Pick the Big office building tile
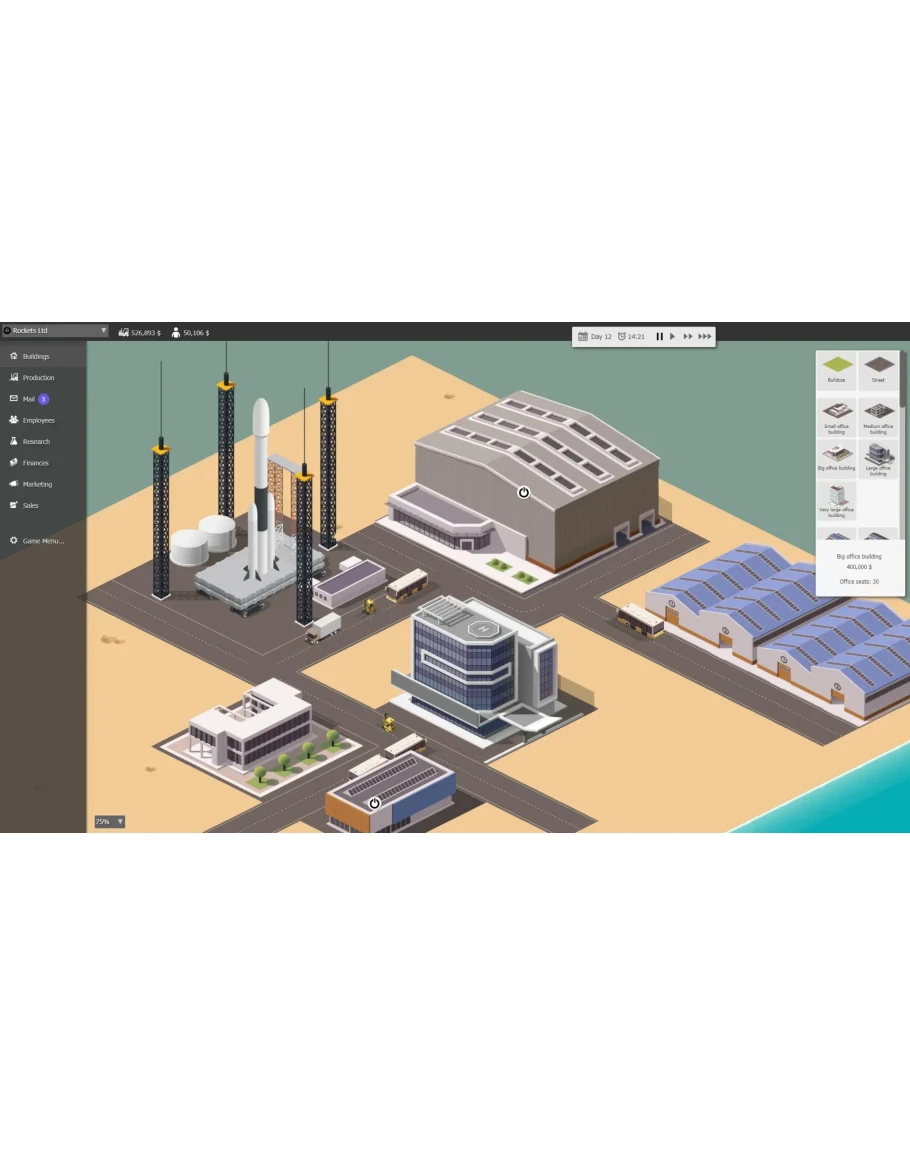 [x=836, y=458]
